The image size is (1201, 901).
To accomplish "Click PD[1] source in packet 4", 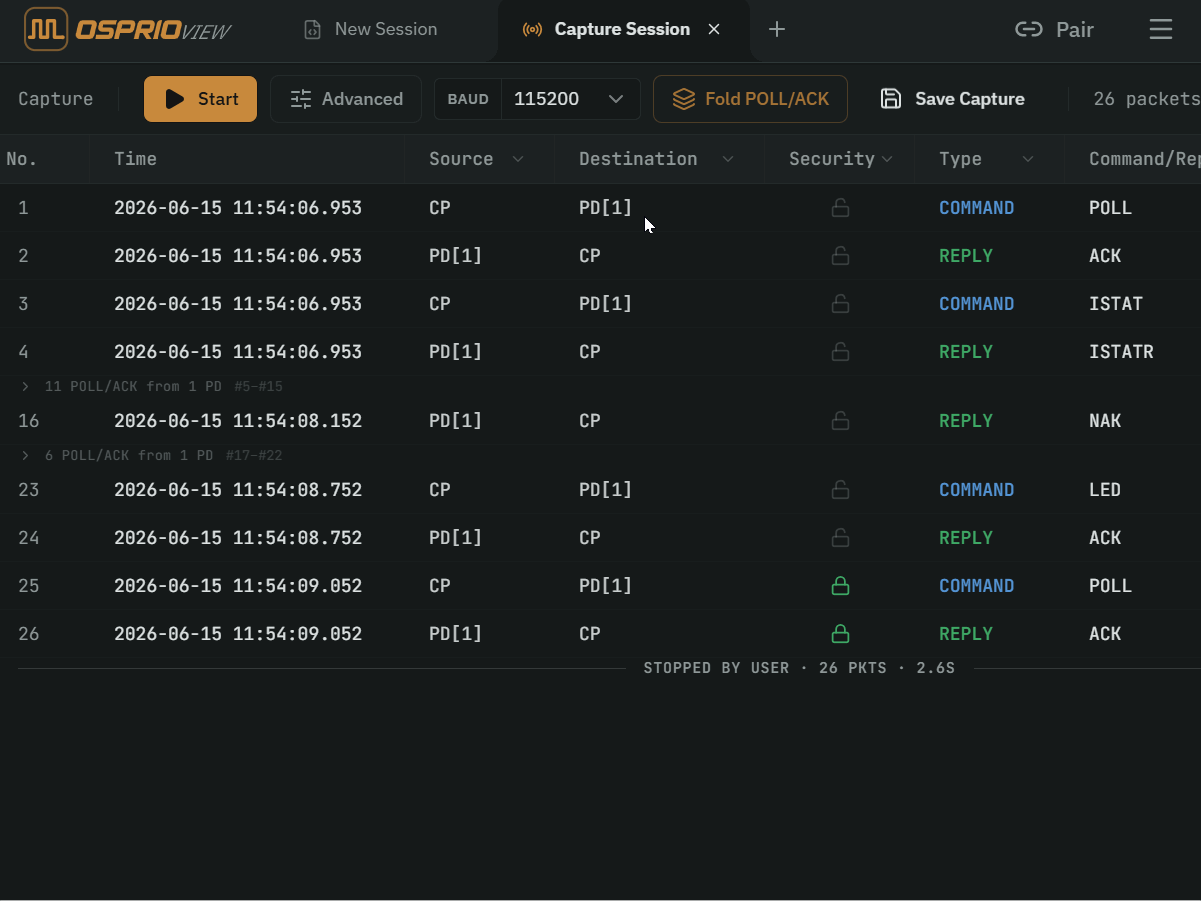I will pos(456,352).
